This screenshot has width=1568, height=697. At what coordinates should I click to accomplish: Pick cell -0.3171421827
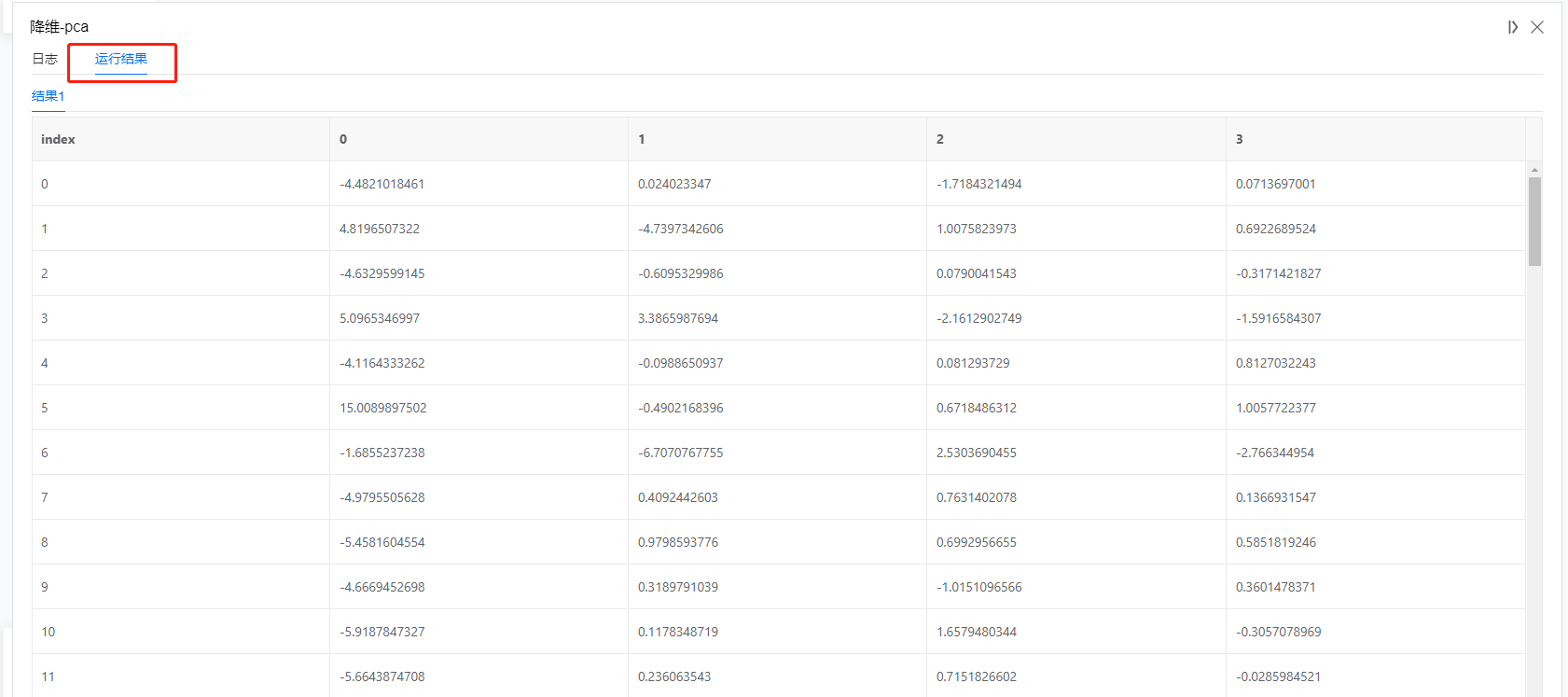[x=1279, y=273]
